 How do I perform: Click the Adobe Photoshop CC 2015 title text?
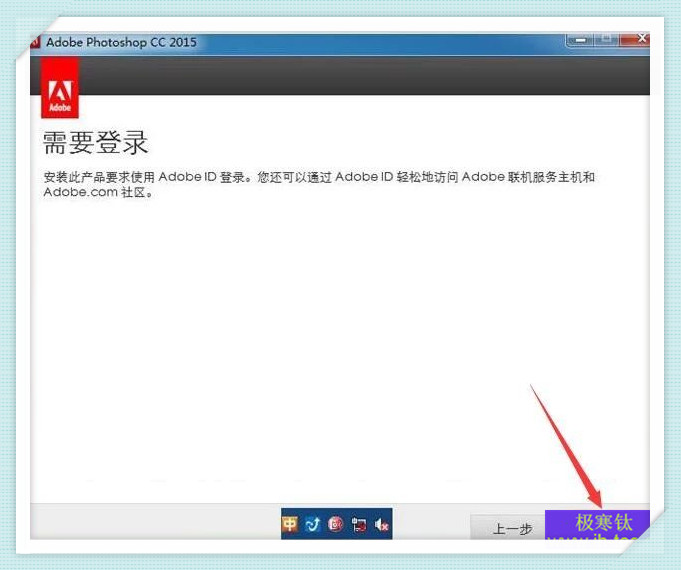121,42
